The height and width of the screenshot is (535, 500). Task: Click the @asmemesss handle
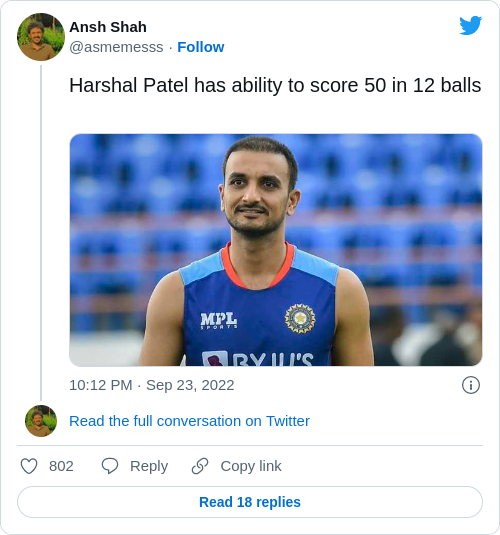tap(116, 47)
